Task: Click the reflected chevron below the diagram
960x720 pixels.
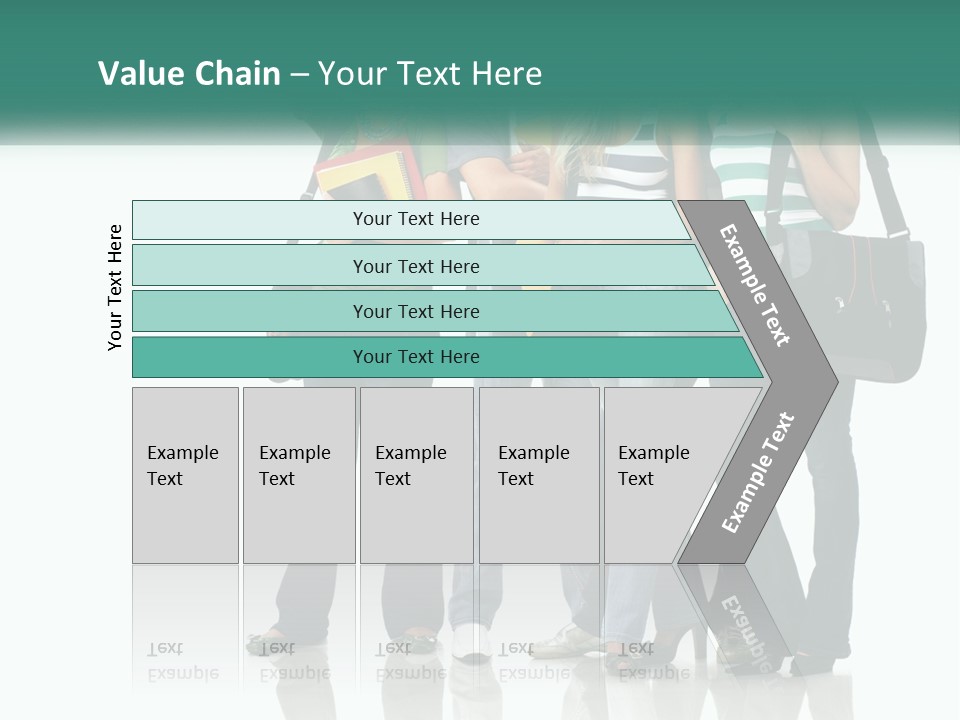Action: point(735,618)
